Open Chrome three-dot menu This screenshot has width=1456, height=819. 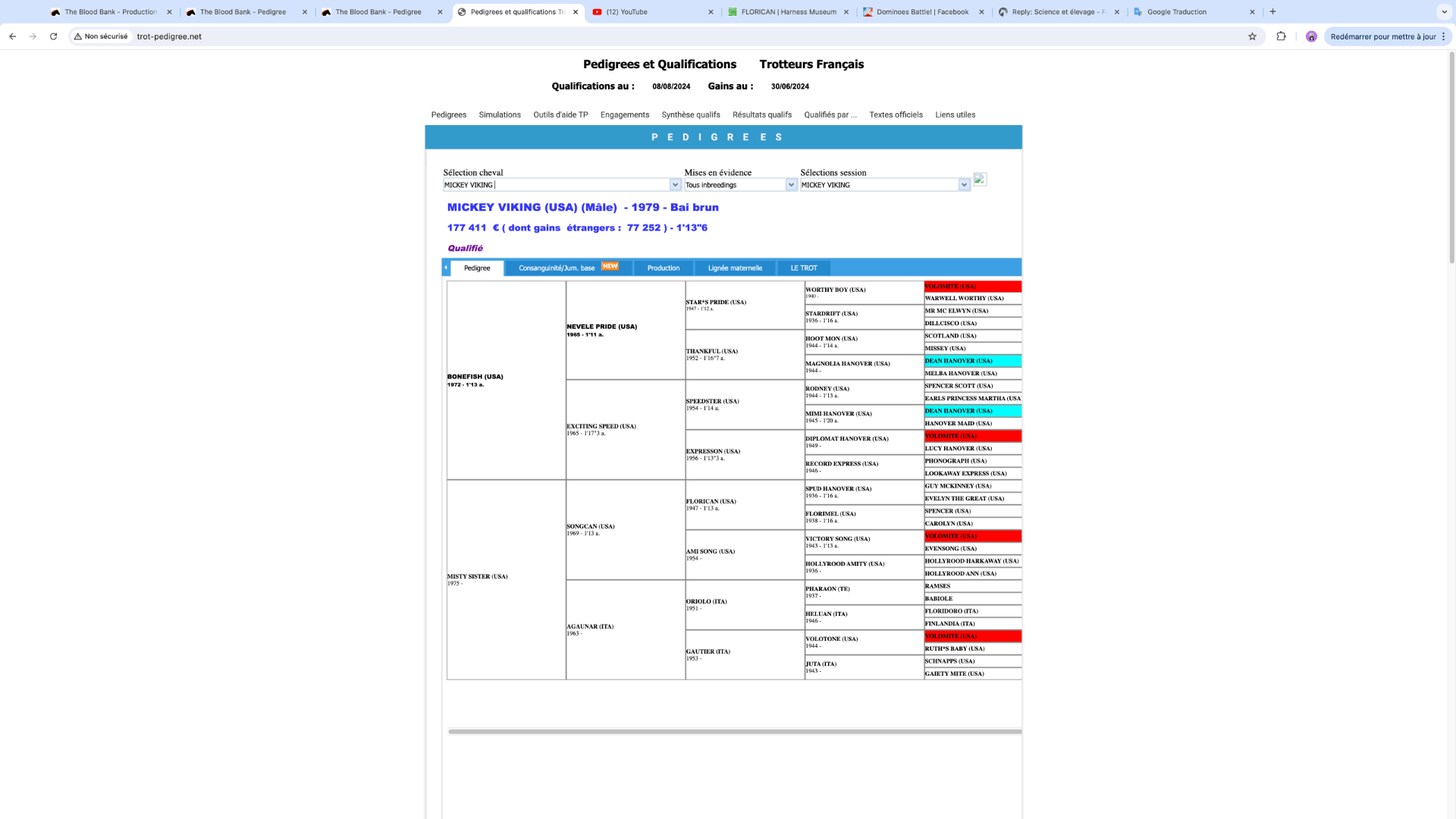click(x=1443, y=36)
